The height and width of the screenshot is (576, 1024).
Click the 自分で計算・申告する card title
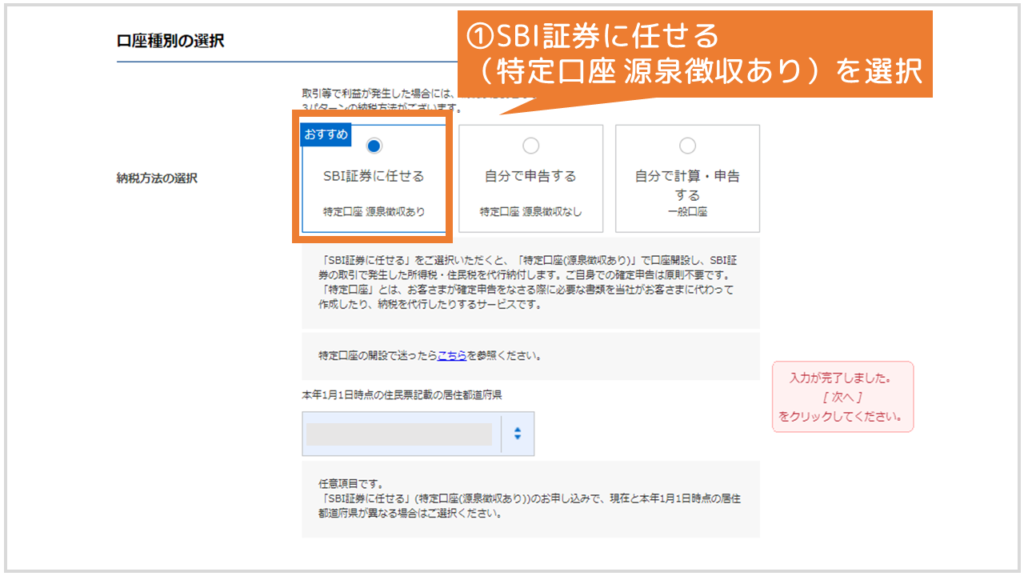pyautogui.click(x=687, y=185)
